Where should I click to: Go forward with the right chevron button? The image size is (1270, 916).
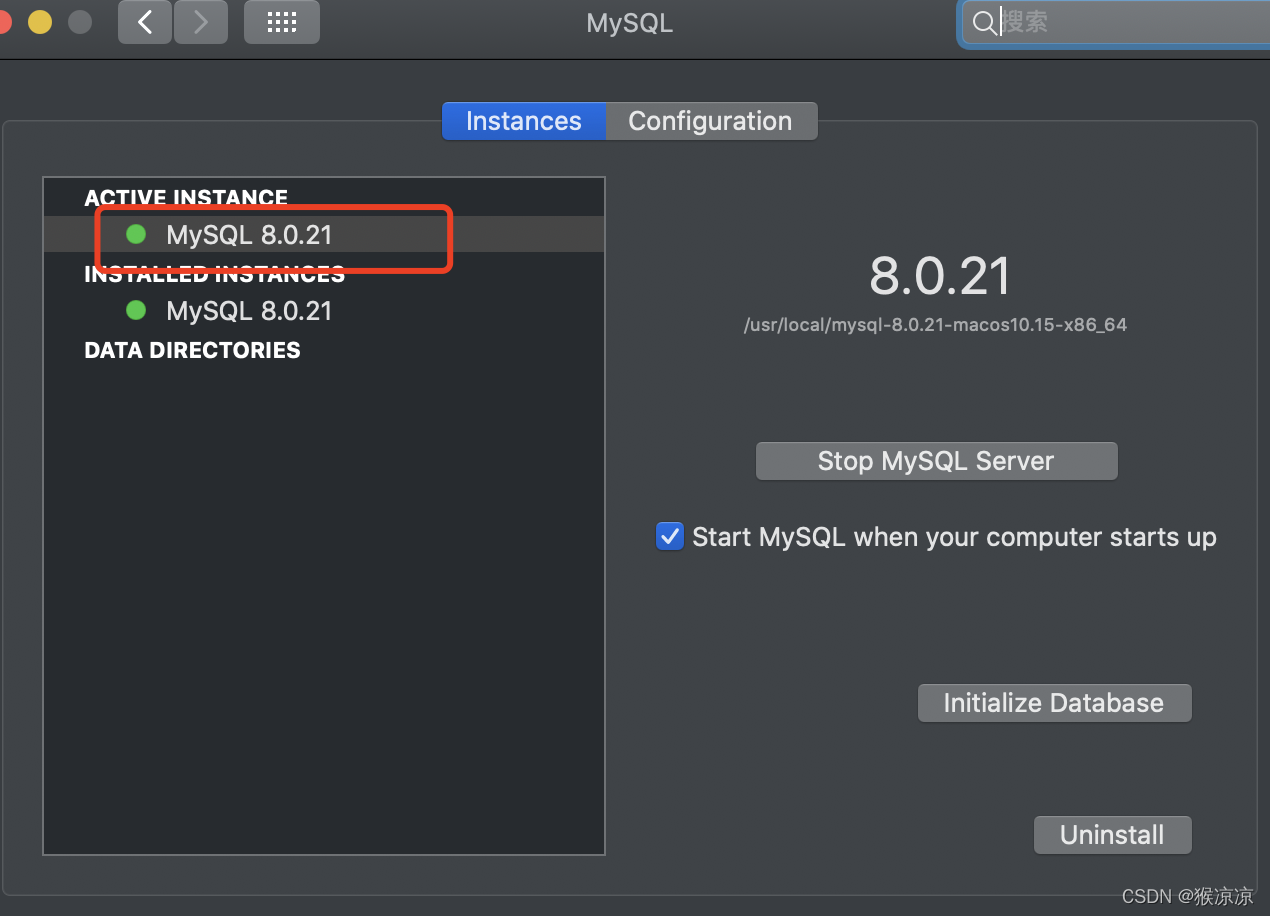point(201,22)
